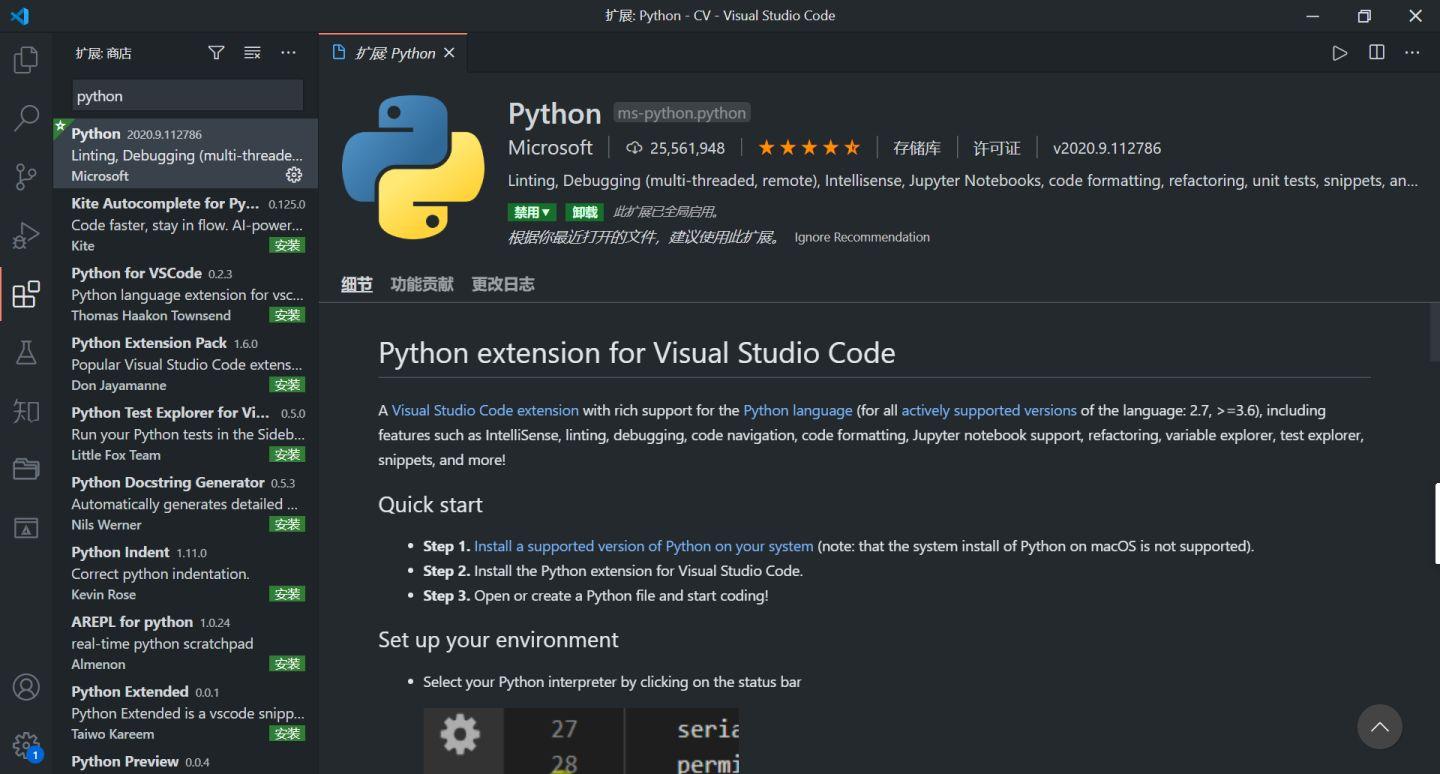Open settings gear on installed Python extension

pyautogui.click(x=293, y=175)
